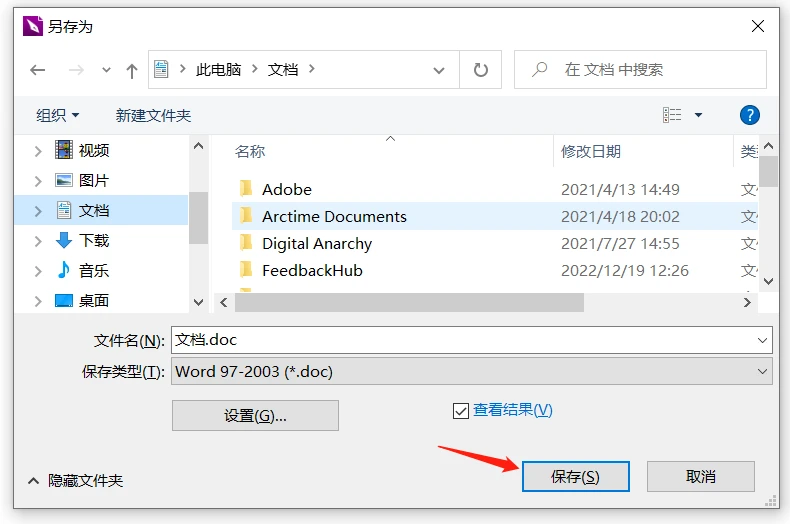Viewport: 790px width, 524px height.
Task: Click date 2022/12/19 12:26
Action: click(625, 271)
